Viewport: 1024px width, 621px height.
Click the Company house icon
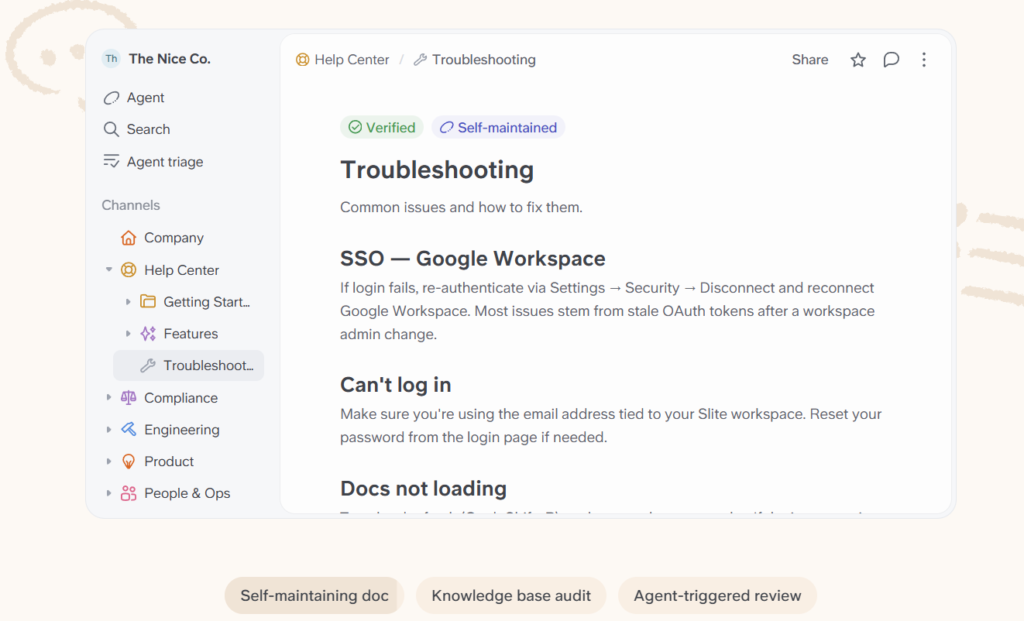(x=129, y=238)
